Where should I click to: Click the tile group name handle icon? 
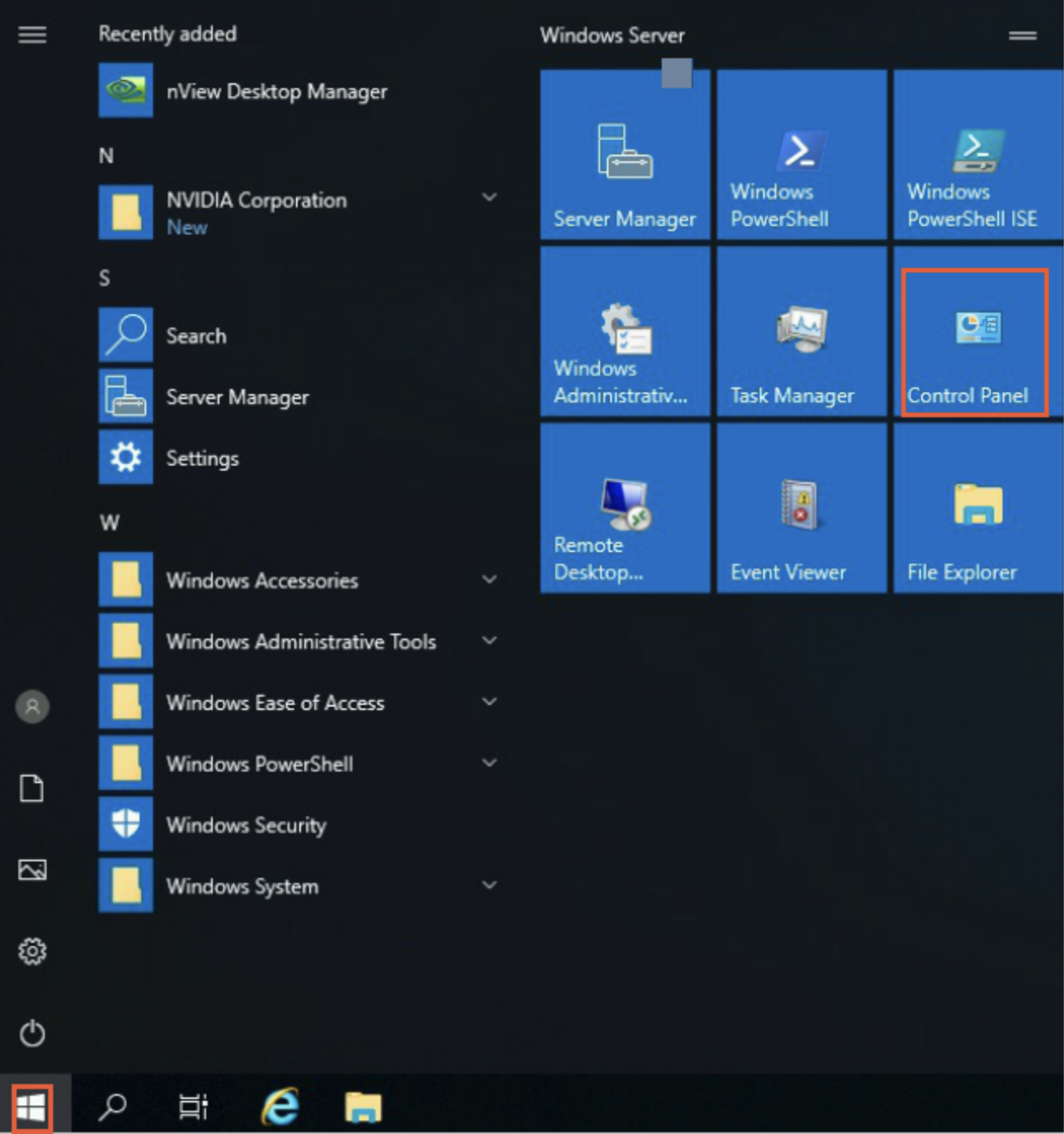1022,36
